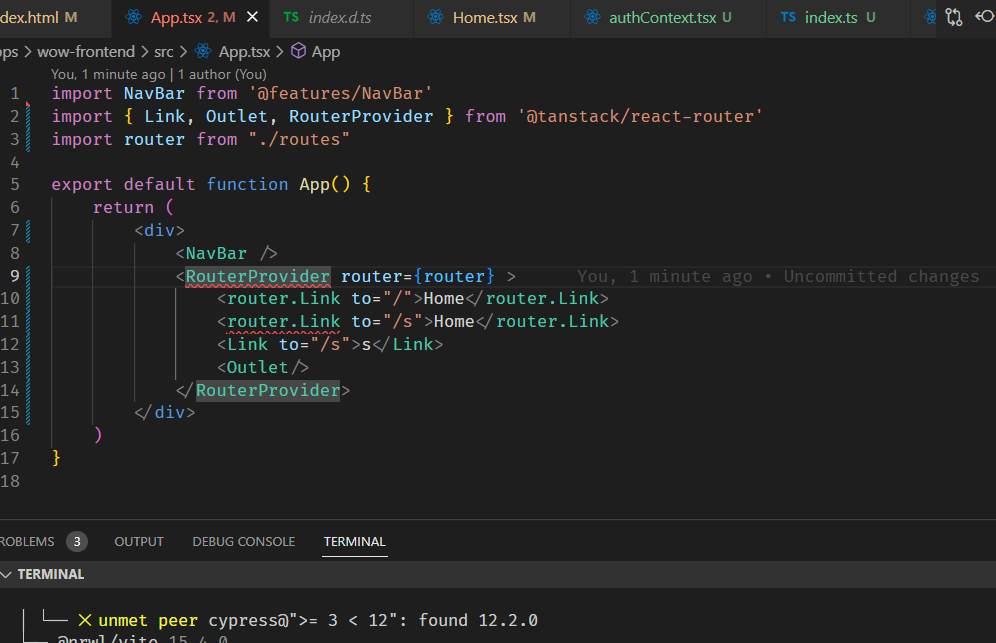Place cursor on RouterProvider in line 9
This screenshot has height=643, width=996.
tap(257, 276)
